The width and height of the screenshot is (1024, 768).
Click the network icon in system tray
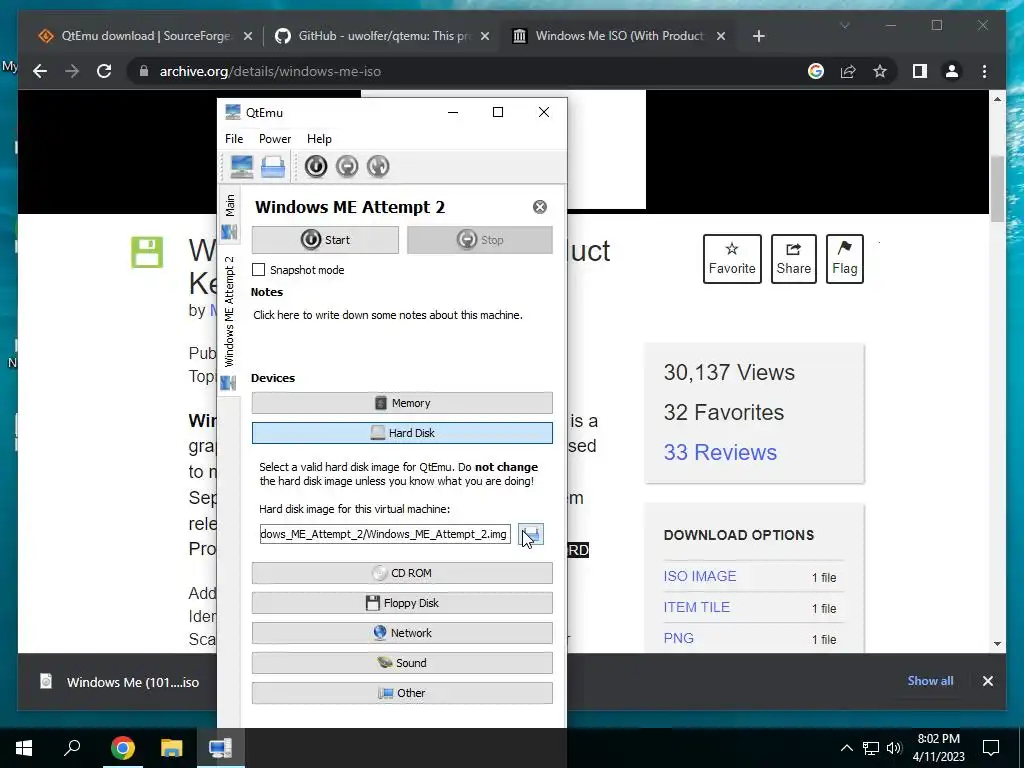871,748
